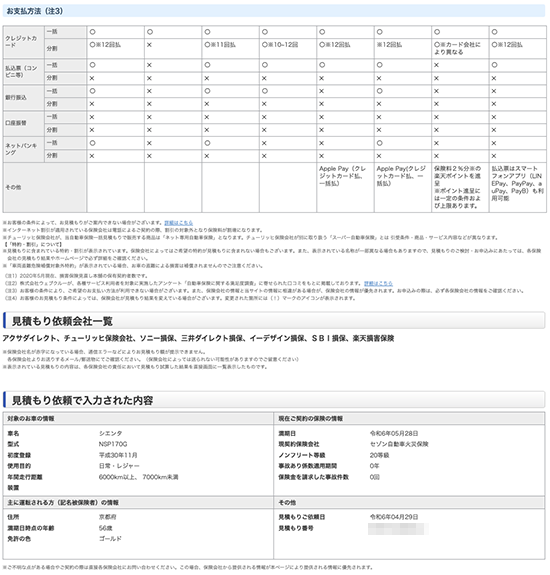The image size is (550, 575).
Task: Select the 払込票（コンビニ等） row label
Action: coord(23,72)
